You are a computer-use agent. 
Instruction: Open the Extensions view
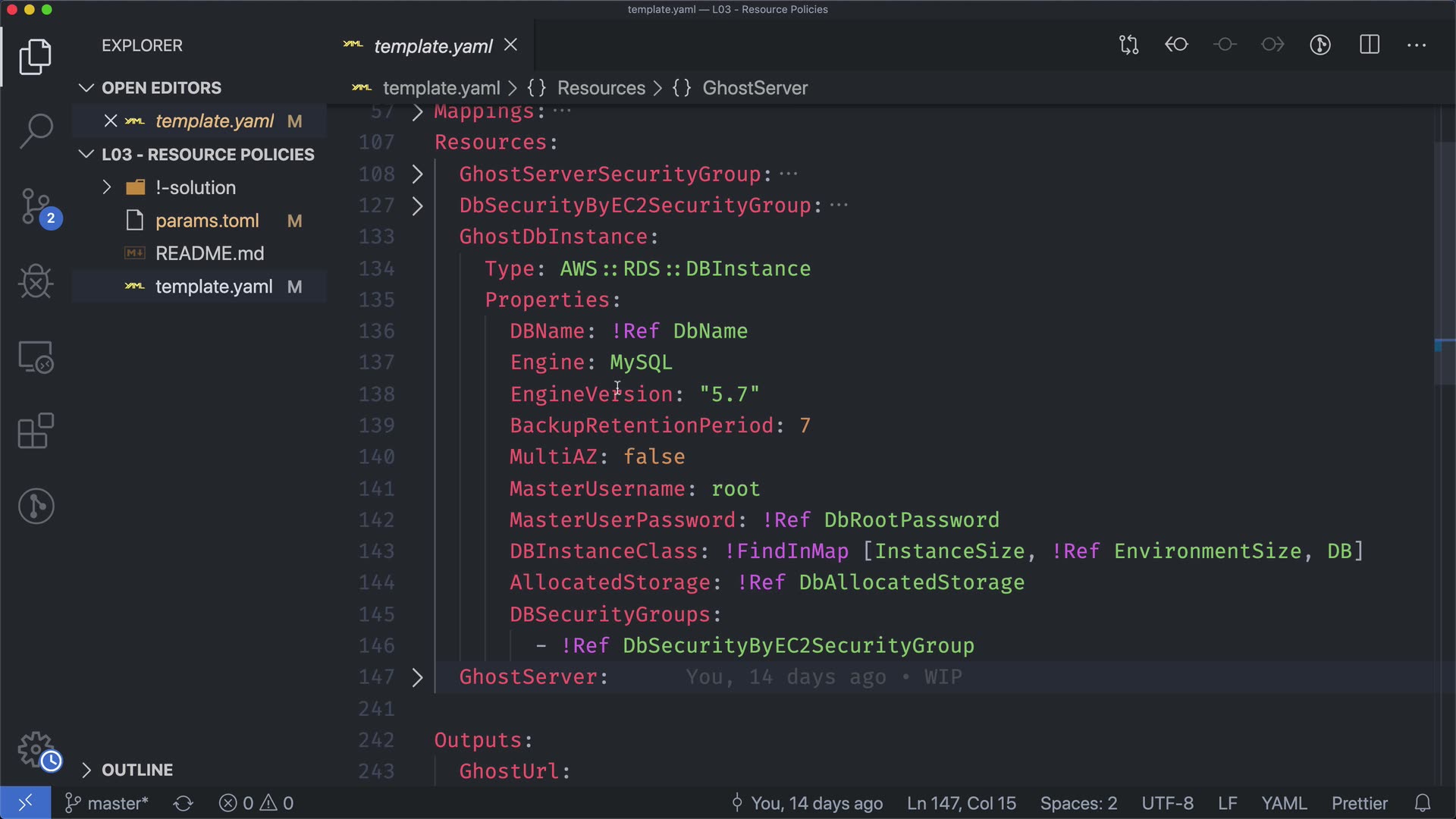click(36, 431)
